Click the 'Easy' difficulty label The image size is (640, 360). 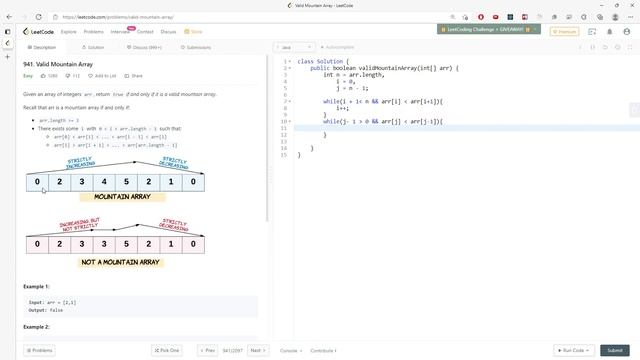click(28, 76)
